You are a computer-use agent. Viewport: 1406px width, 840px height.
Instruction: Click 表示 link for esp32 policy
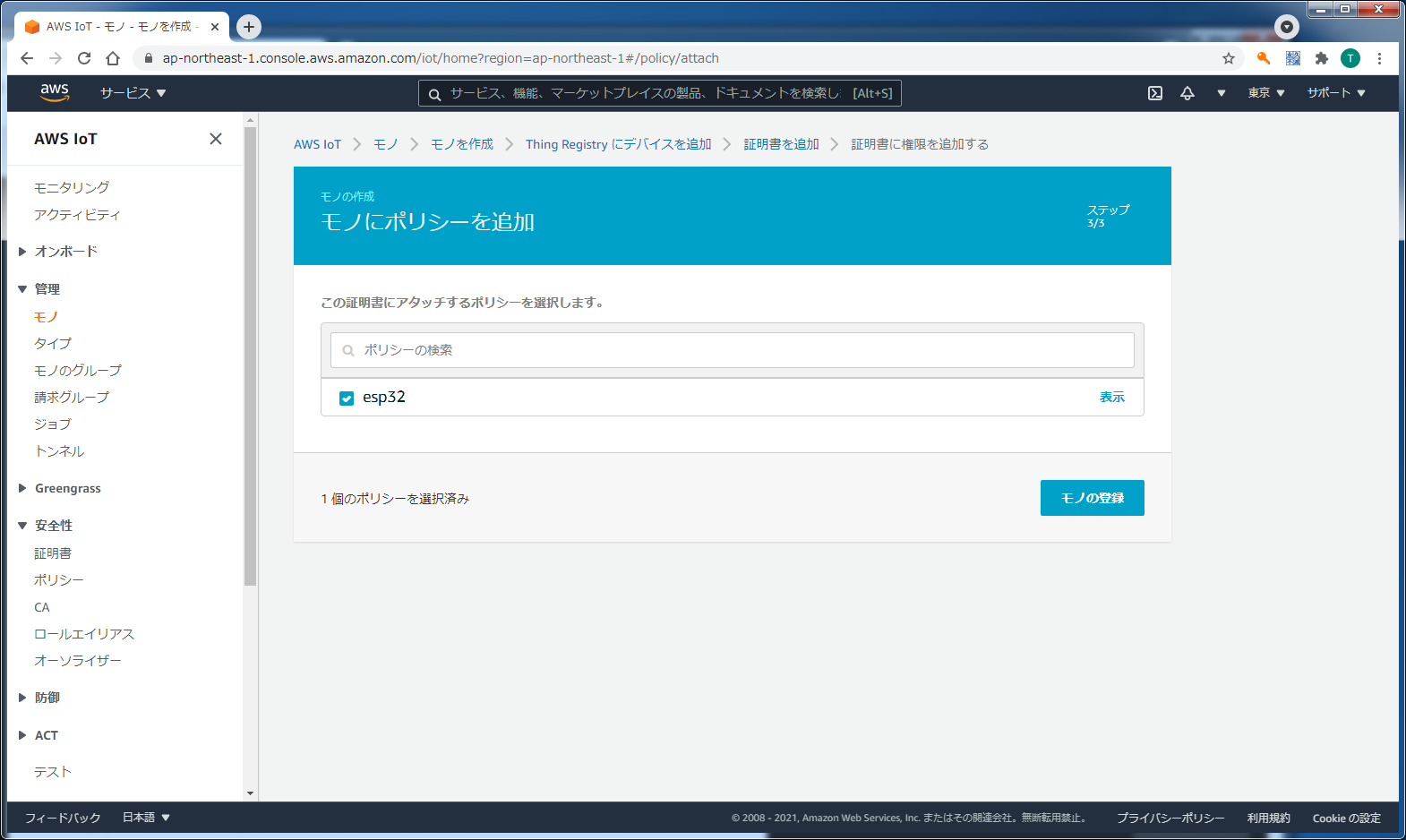(x=1112, y=397)
